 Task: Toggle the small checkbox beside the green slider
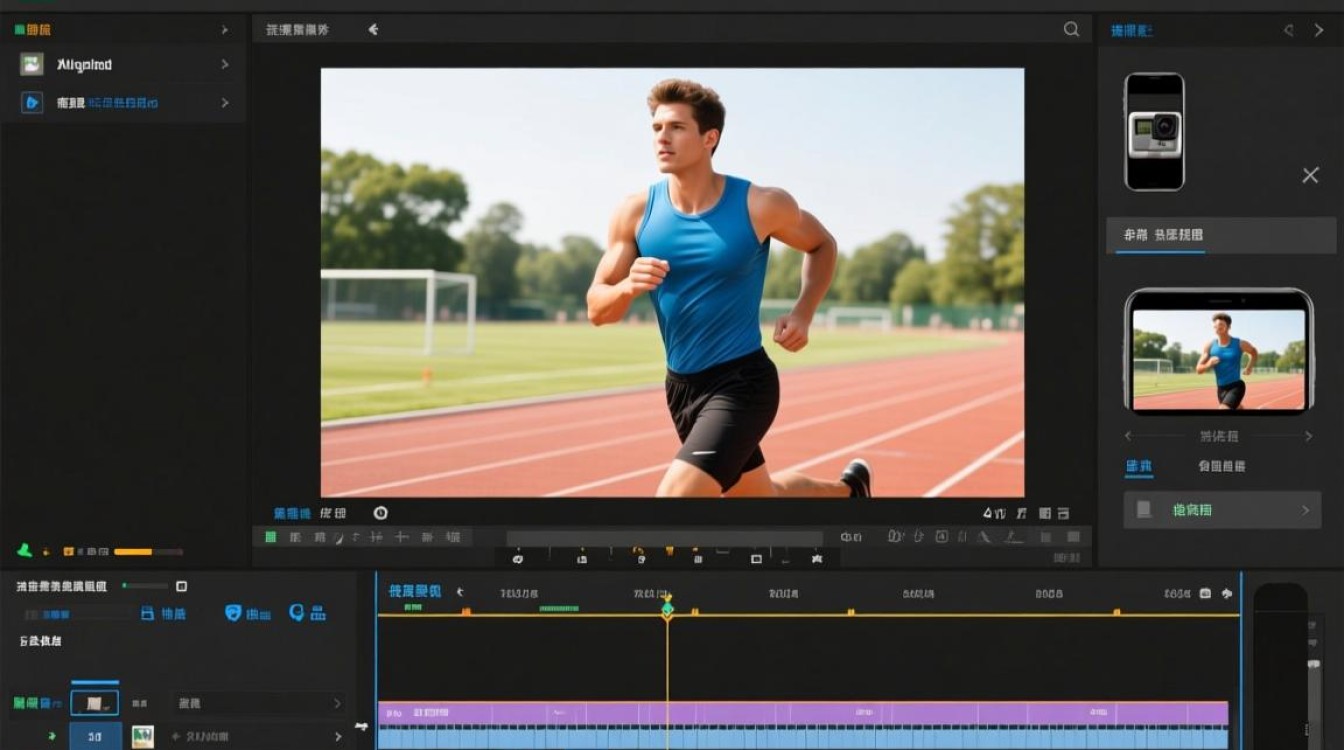pyautogui.click(x=181, y=586)
